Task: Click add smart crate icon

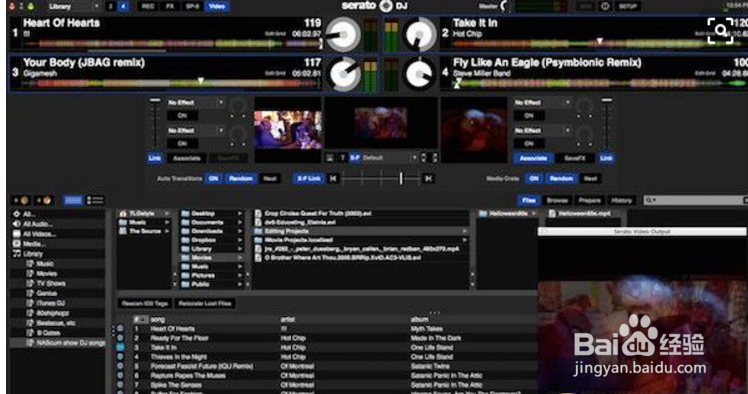Action: [44, 200]
